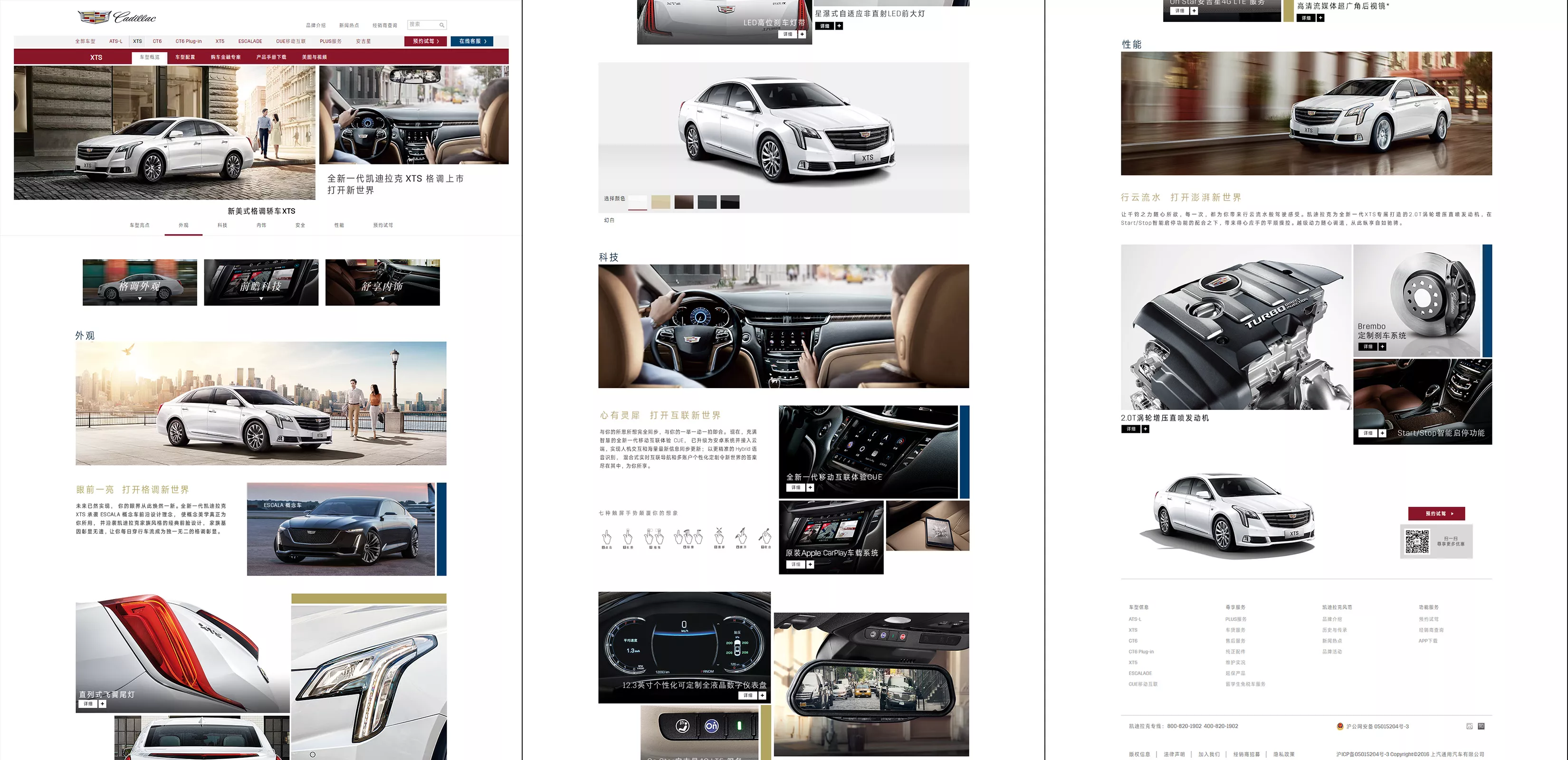Click the red 预约试驾 button in header

pos(425,41)
